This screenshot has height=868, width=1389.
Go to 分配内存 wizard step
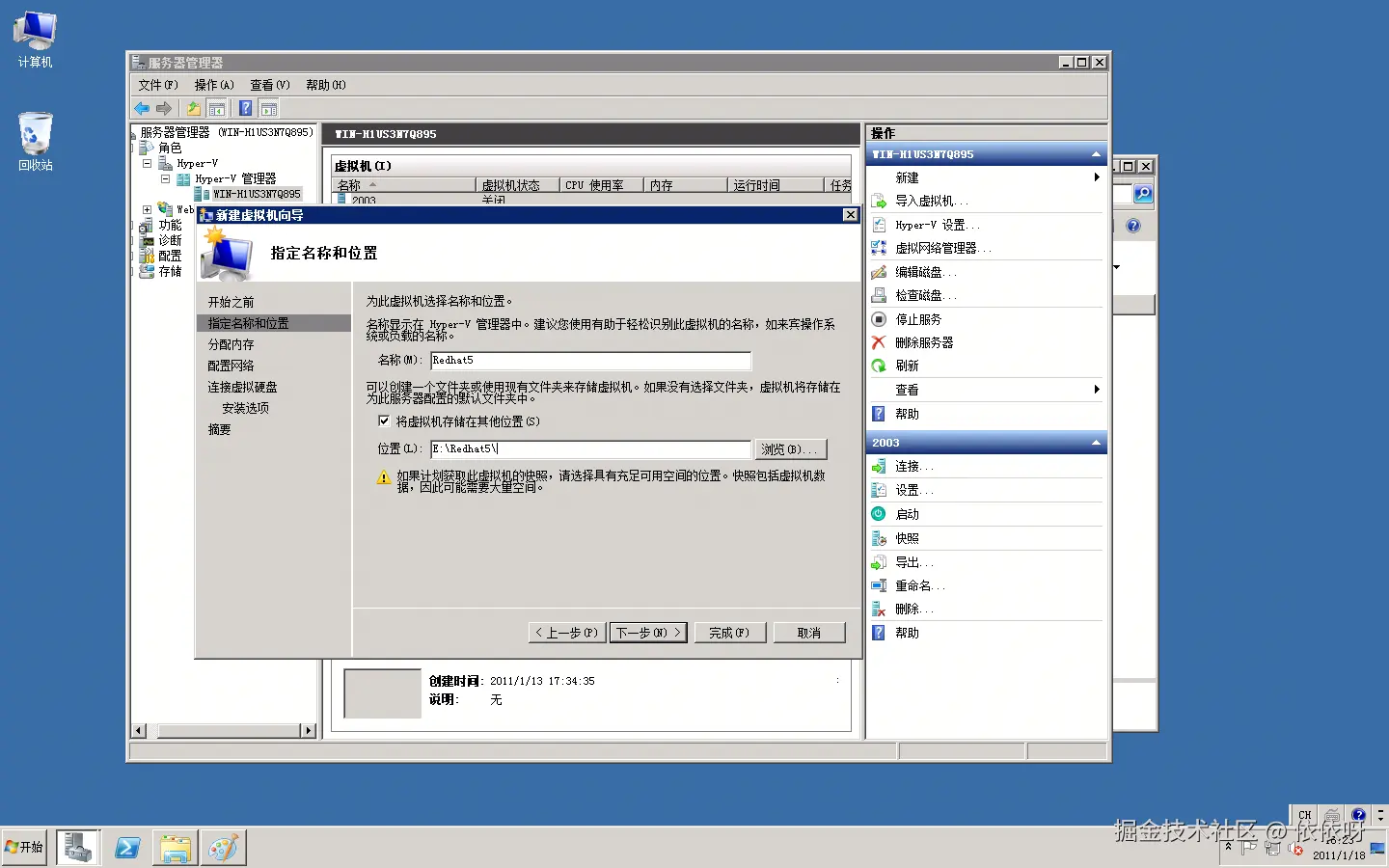pyautogui.click(x=231, y=344)
